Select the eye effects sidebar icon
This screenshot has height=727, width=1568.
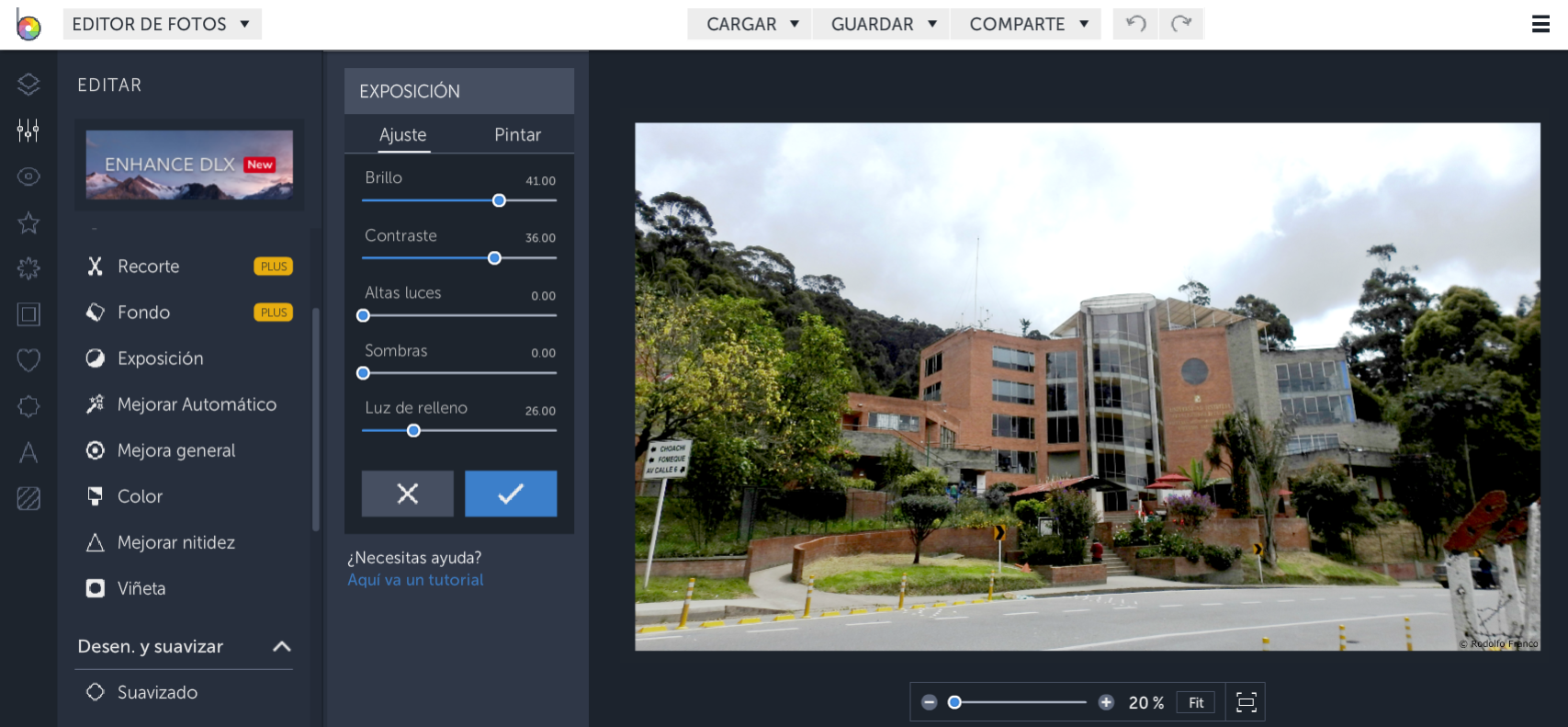click(28, 176)
